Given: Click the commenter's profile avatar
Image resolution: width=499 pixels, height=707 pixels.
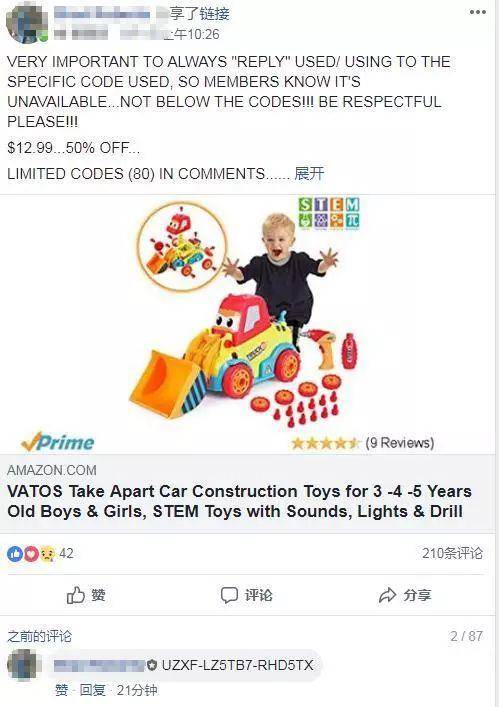Looking at the screenshot, I should pos(24,665).
